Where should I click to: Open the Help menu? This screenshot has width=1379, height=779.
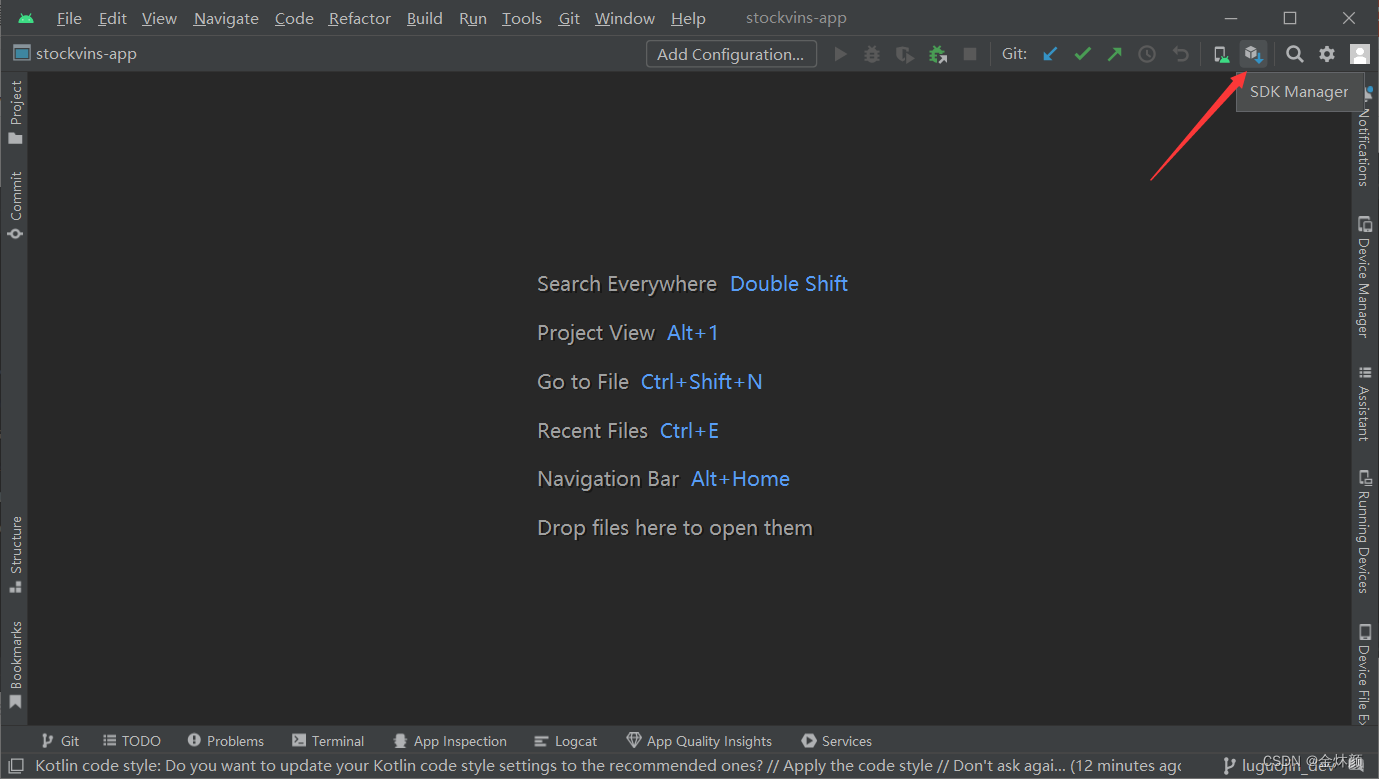coord(688,18)
